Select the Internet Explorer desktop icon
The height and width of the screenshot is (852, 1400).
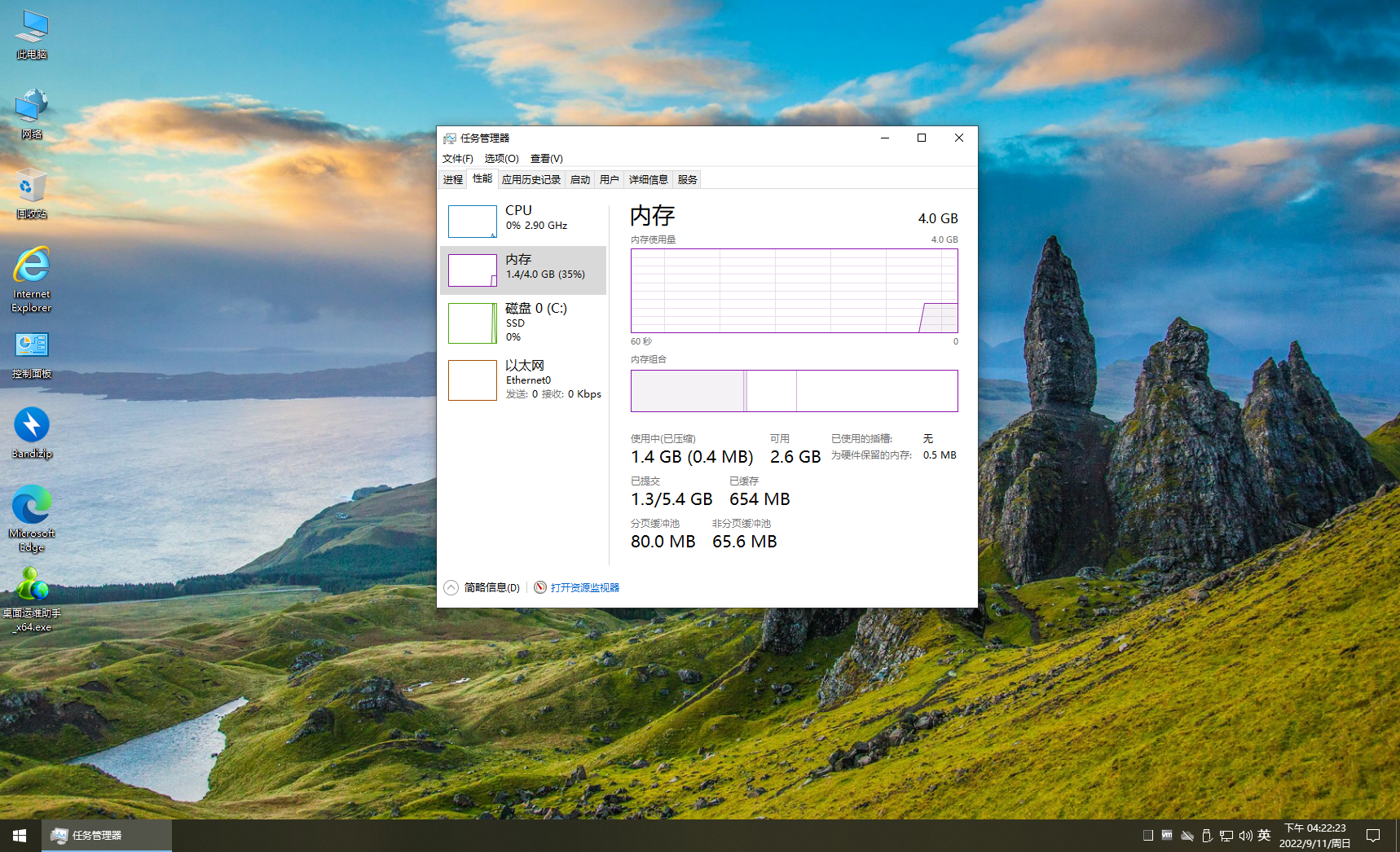click(32, 279)
